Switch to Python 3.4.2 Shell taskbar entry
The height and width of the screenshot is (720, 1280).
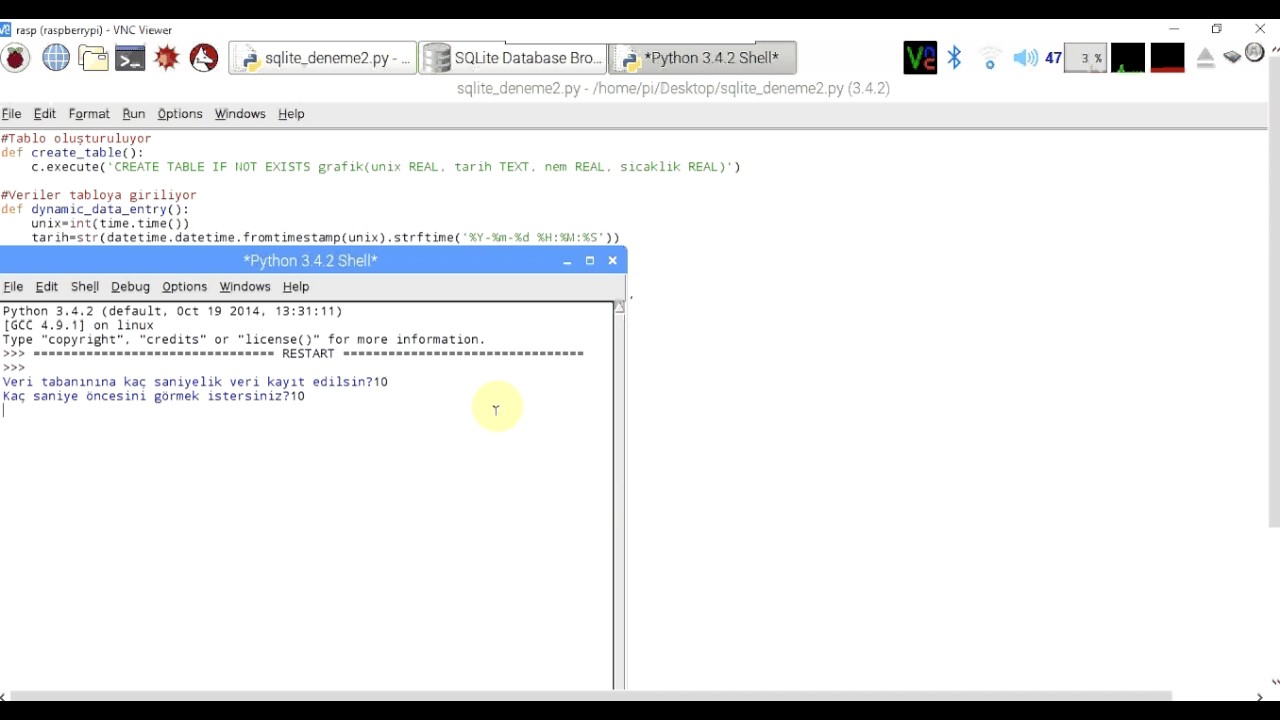(703, 58)
